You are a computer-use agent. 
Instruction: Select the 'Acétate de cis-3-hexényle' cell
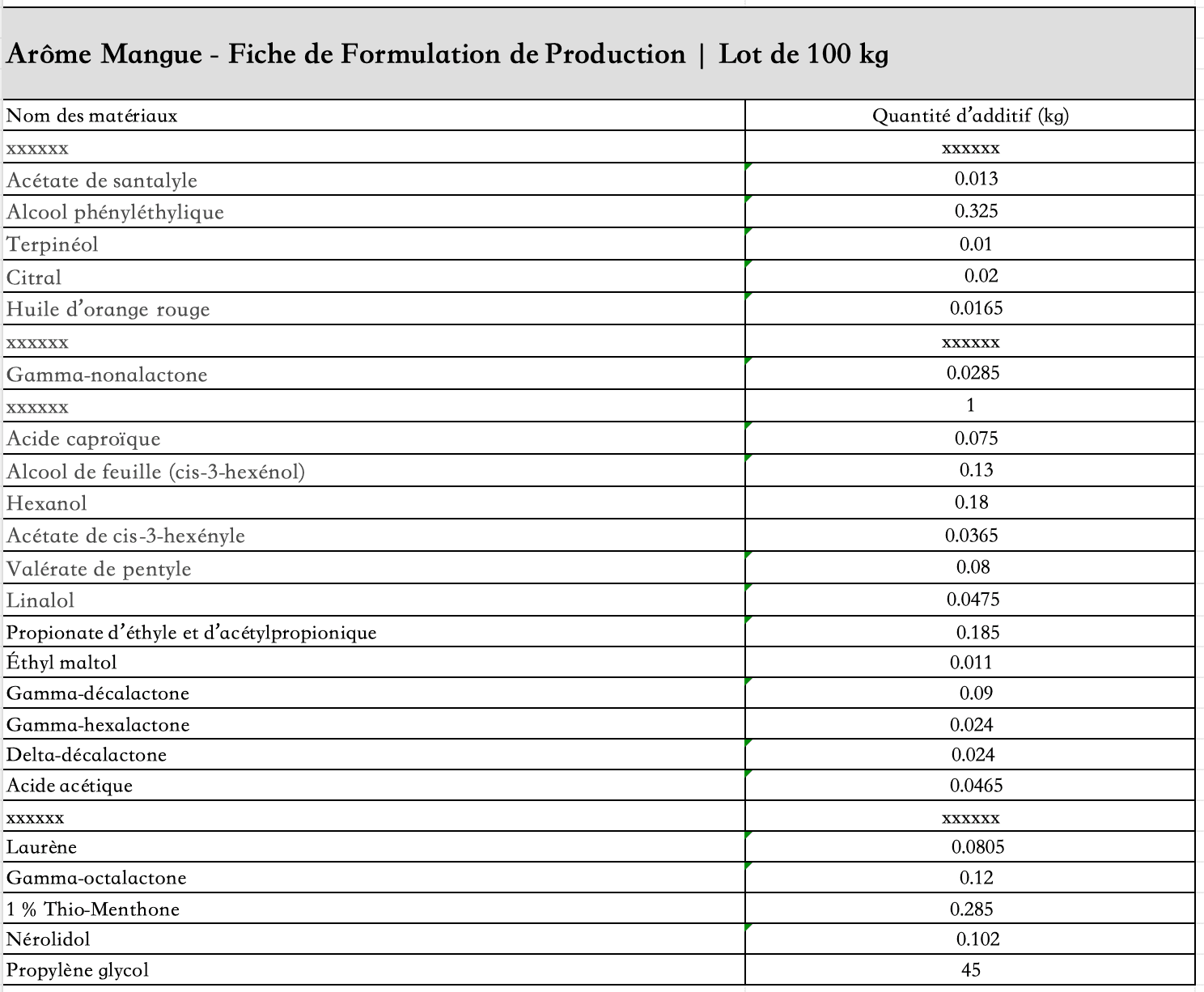[373, 535]
